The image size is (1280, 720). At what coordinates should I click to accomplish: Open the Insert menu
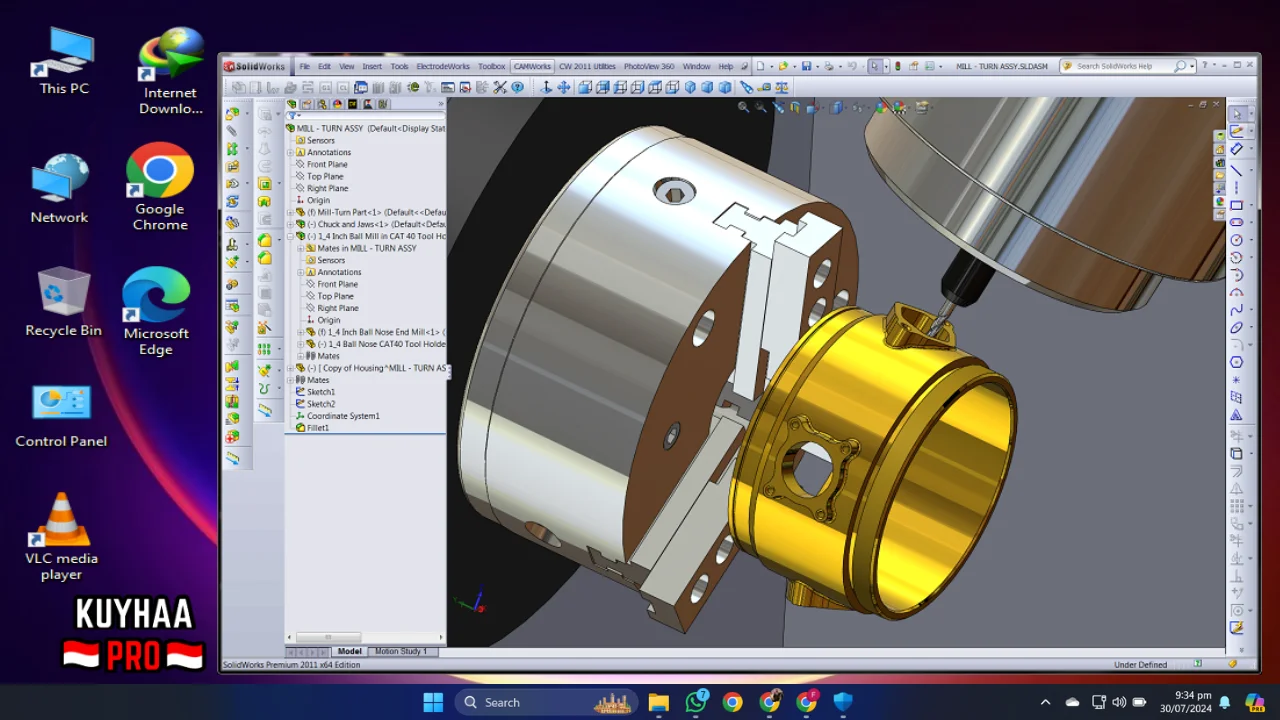click(372, 66)
